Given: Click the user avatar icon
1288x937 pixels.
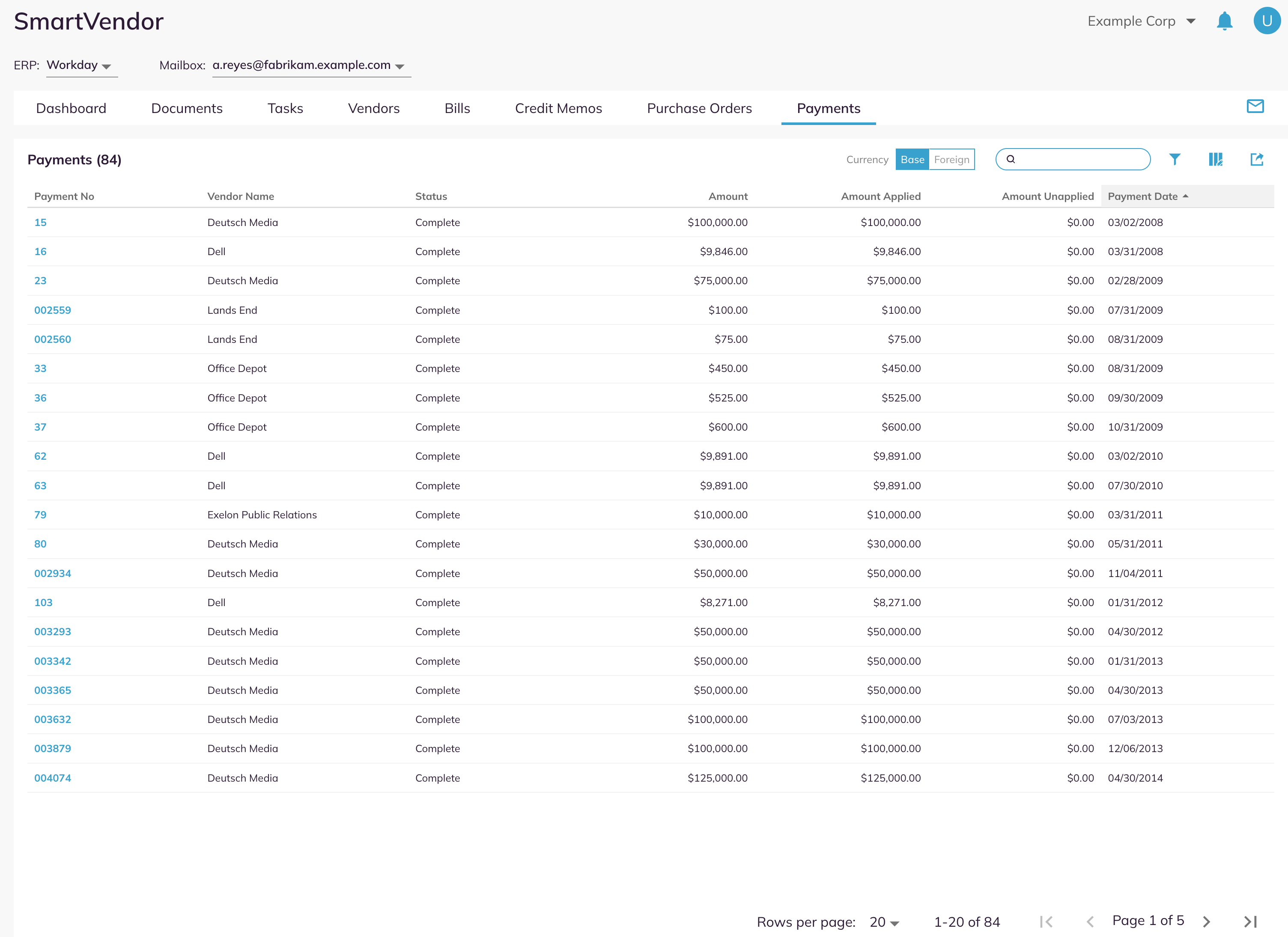Looking at the screenshot, I should [x=1267, y=21].
